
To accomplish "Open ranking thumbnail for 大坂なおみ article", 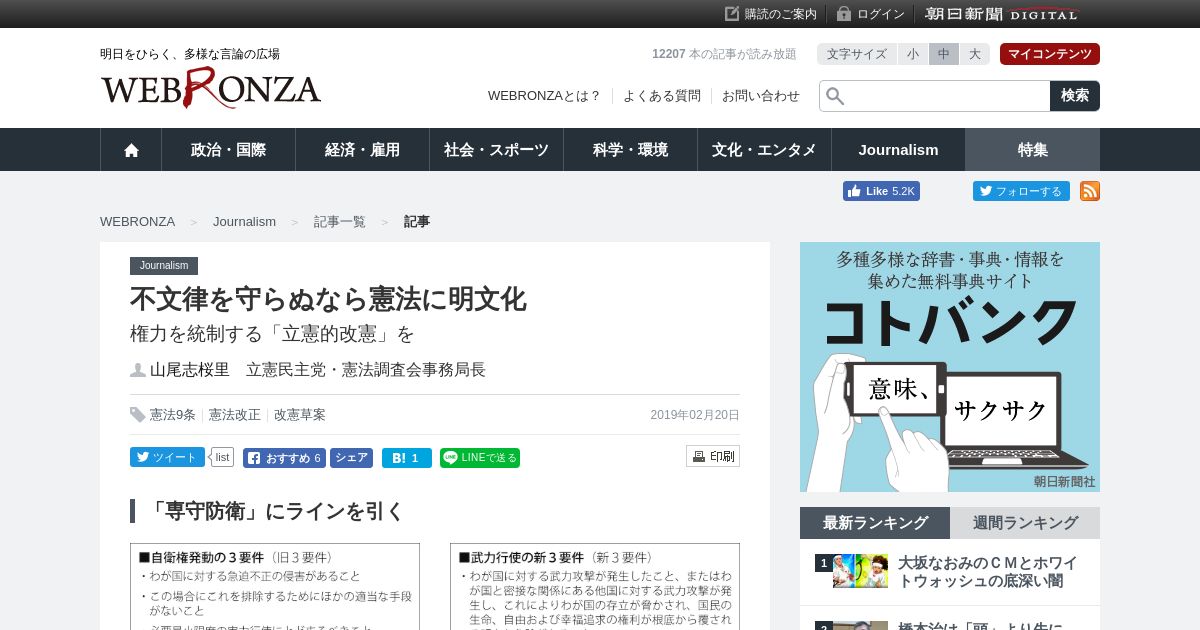I will pyautogui.click(x=860, y=571).
